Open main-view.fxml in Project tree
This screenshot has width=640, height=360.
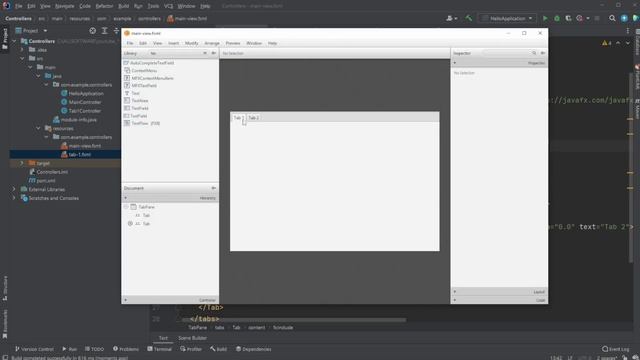coord(81,146)
